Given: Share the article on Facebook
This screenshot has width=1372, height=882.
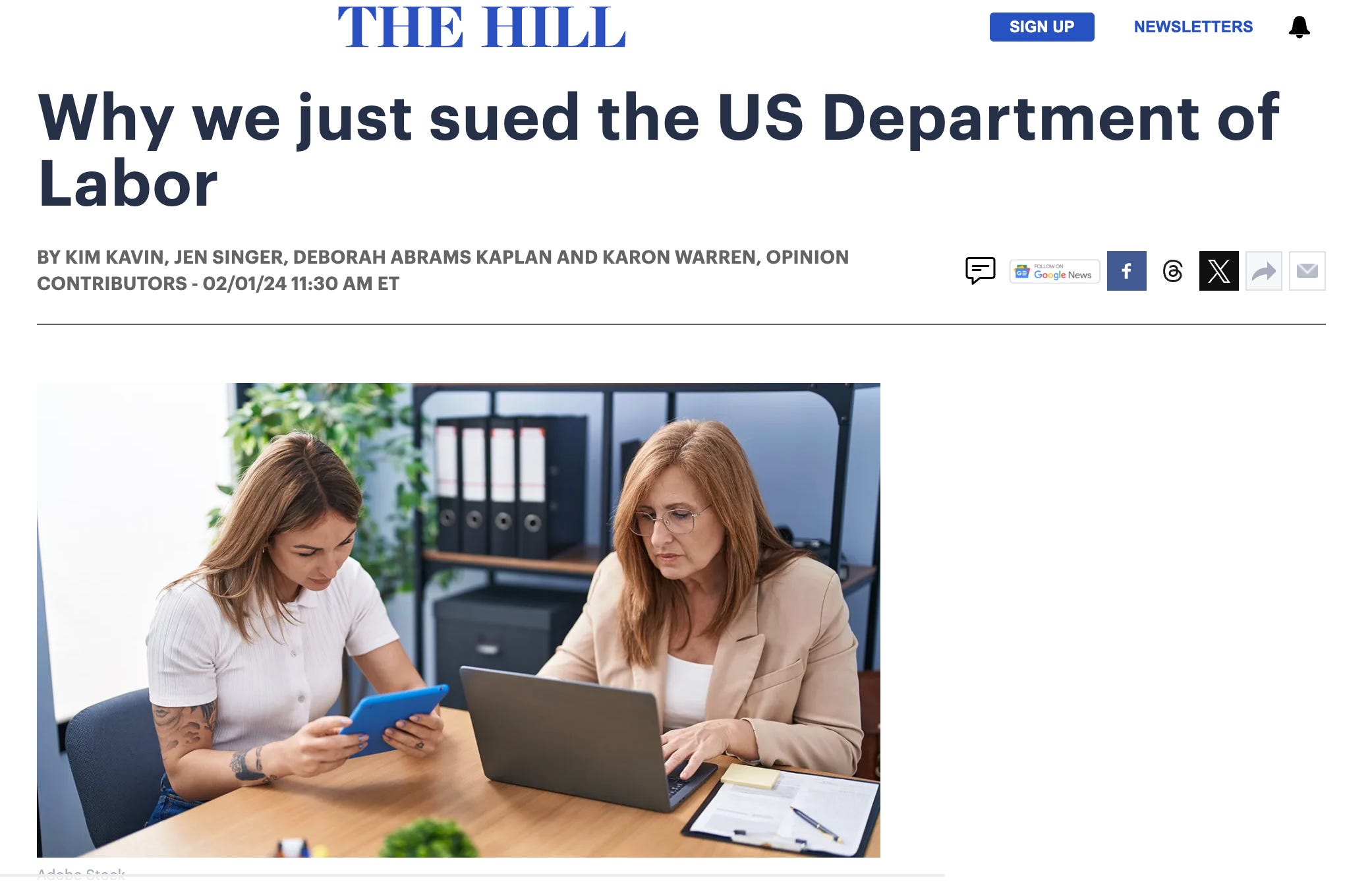Looking at the screenshot, I should [x=1126, y=271].
